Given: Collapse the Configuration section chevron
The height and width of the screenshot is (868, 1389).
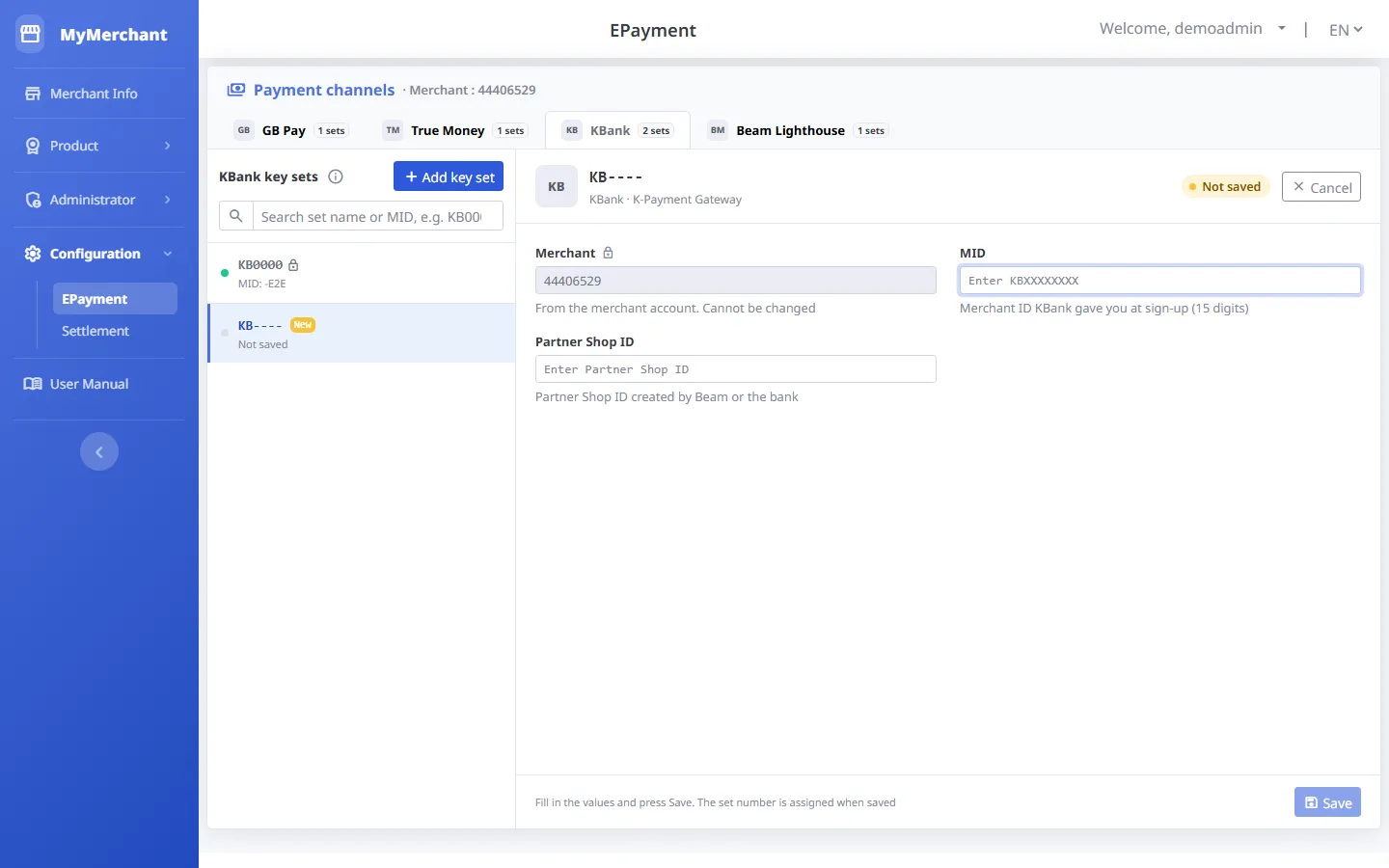Looking at the screenshot, I should pos(168,254).
